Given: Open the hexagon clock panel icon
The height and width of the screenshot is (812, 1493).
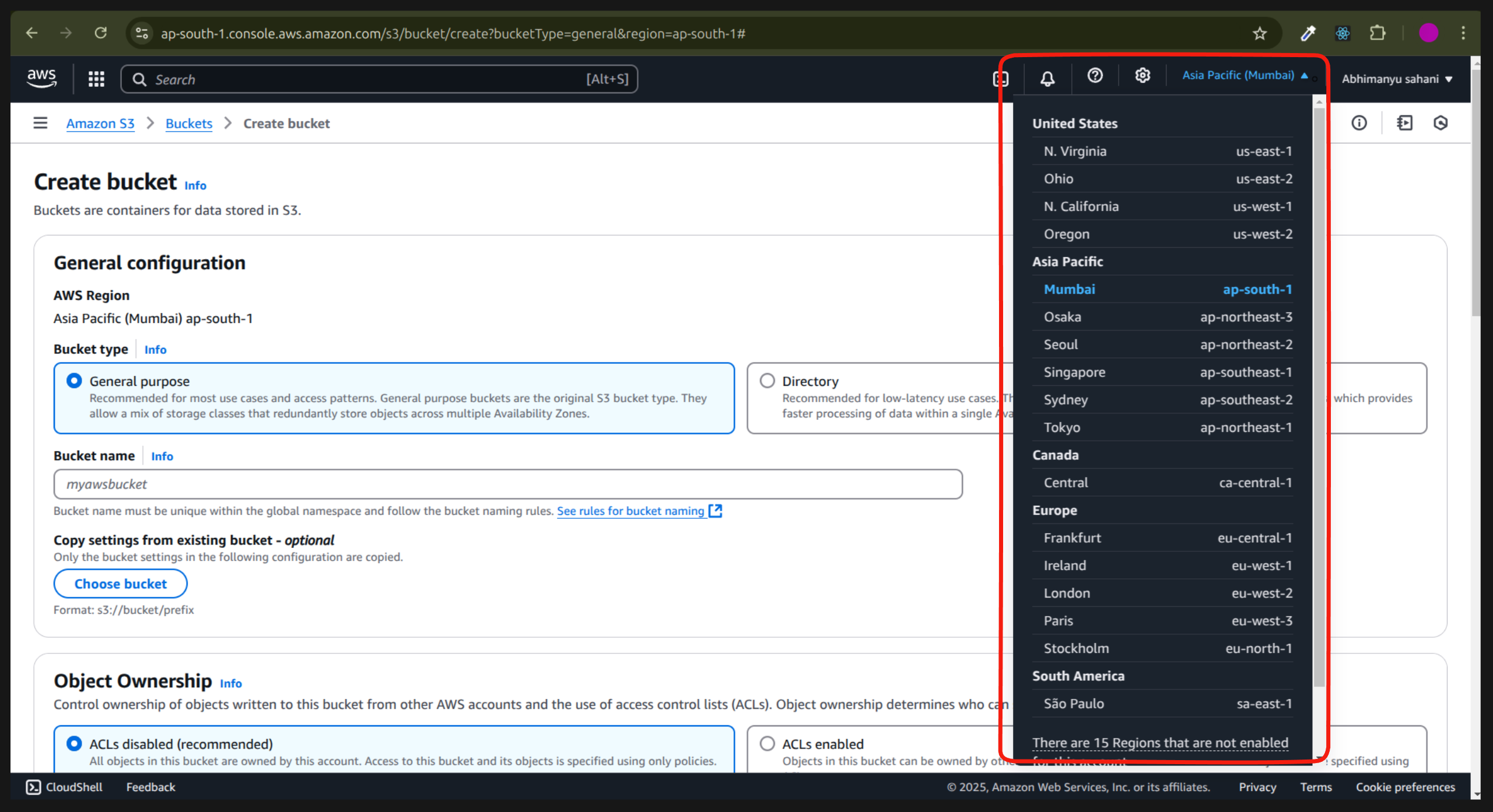Looking at the screenshot, I should click(1441, 123).
